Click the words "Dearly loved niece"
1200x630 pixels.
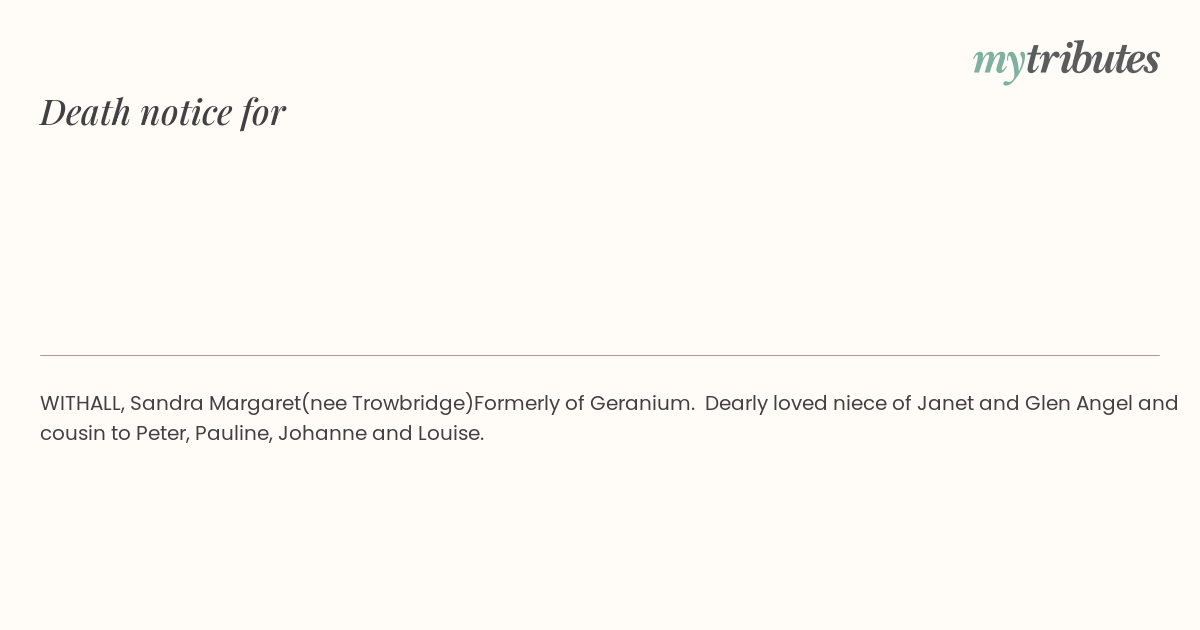tap(783, 404)
